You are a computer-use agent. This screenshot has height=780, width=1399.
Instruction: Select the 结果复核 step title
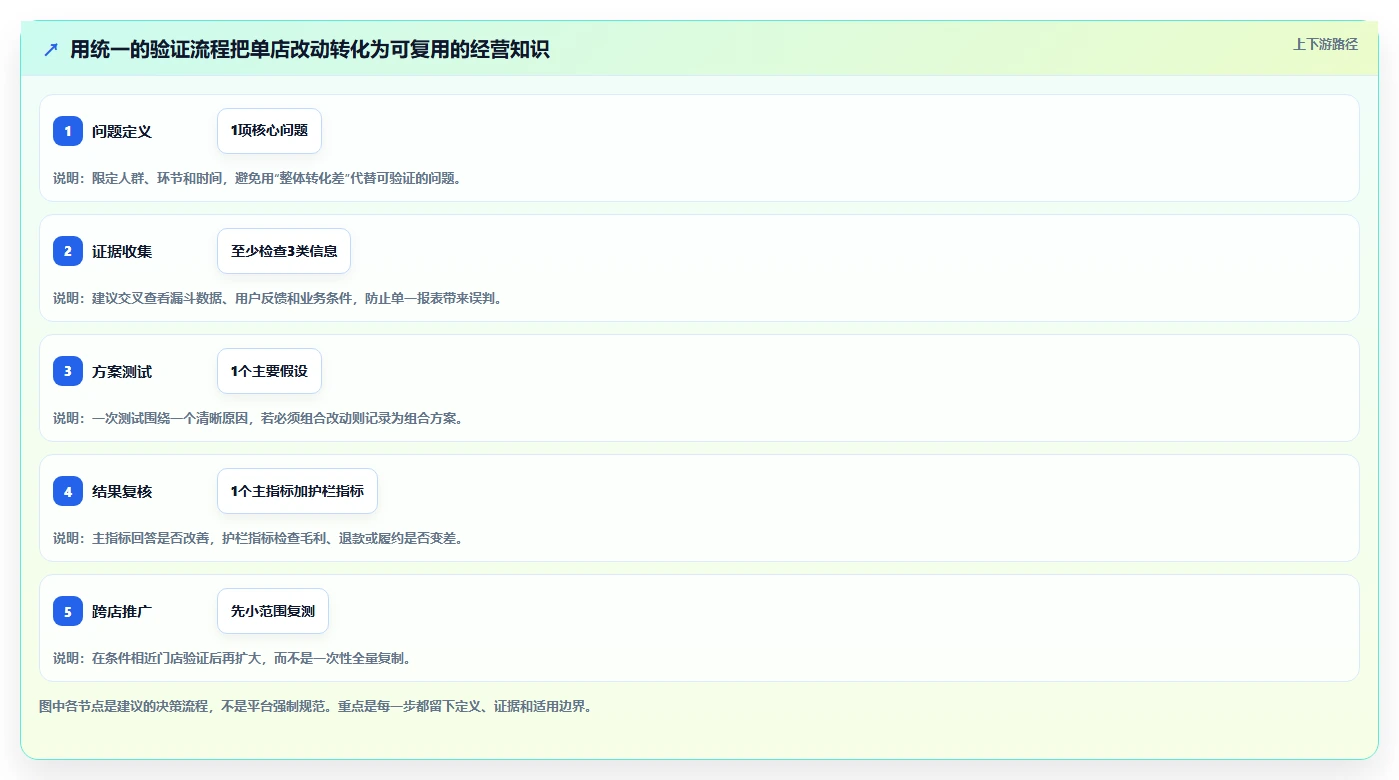click(x=122, y=491)
